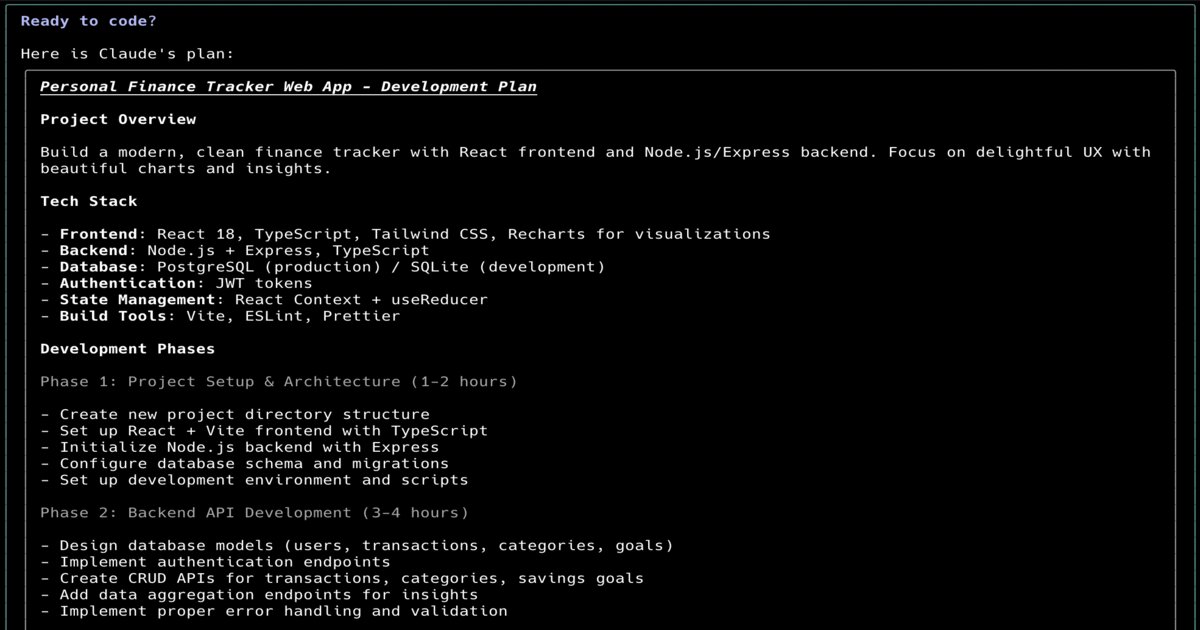
Task: Click the "beautiful charts and insights." line
Action: pyautogui.click(x=186, y=168)
